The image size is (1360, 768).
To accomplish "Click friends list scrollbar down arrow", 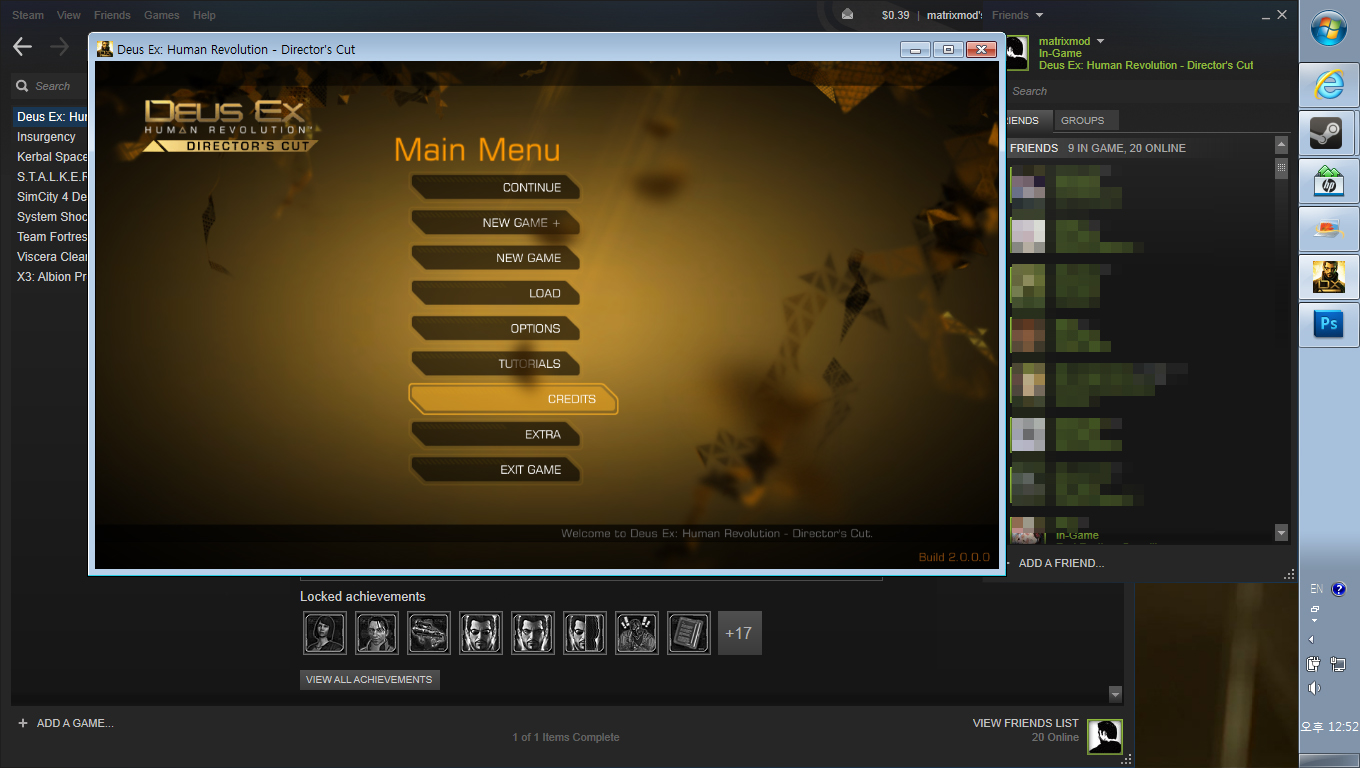I will point(1282,535).
